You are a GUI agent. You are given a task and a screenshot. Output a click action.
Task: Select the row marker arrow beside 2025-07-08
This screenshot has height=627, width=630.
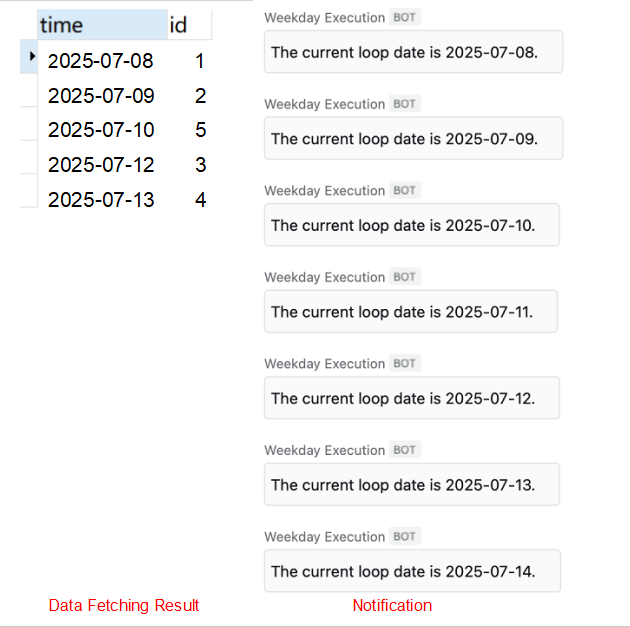click(x=32, y=56)
